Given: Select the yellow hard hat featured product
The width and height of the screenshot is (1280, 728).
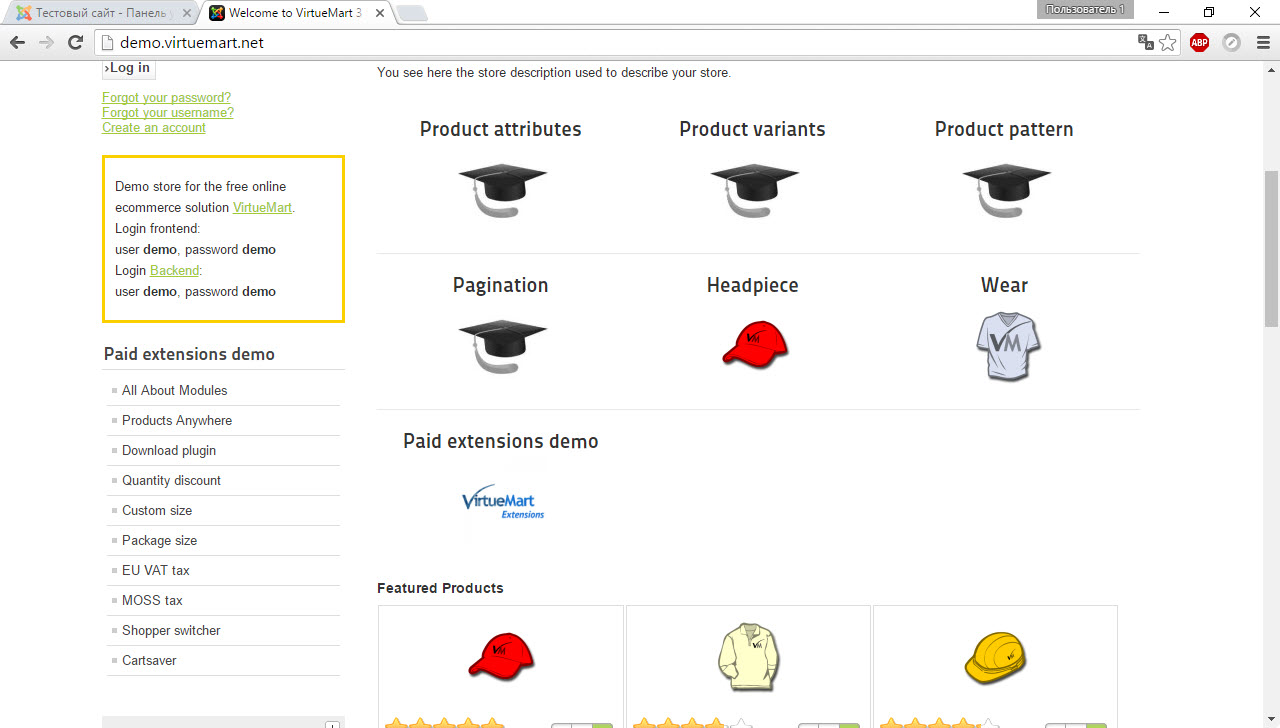Looking at the screenshot, I should (x=995, y=658).
